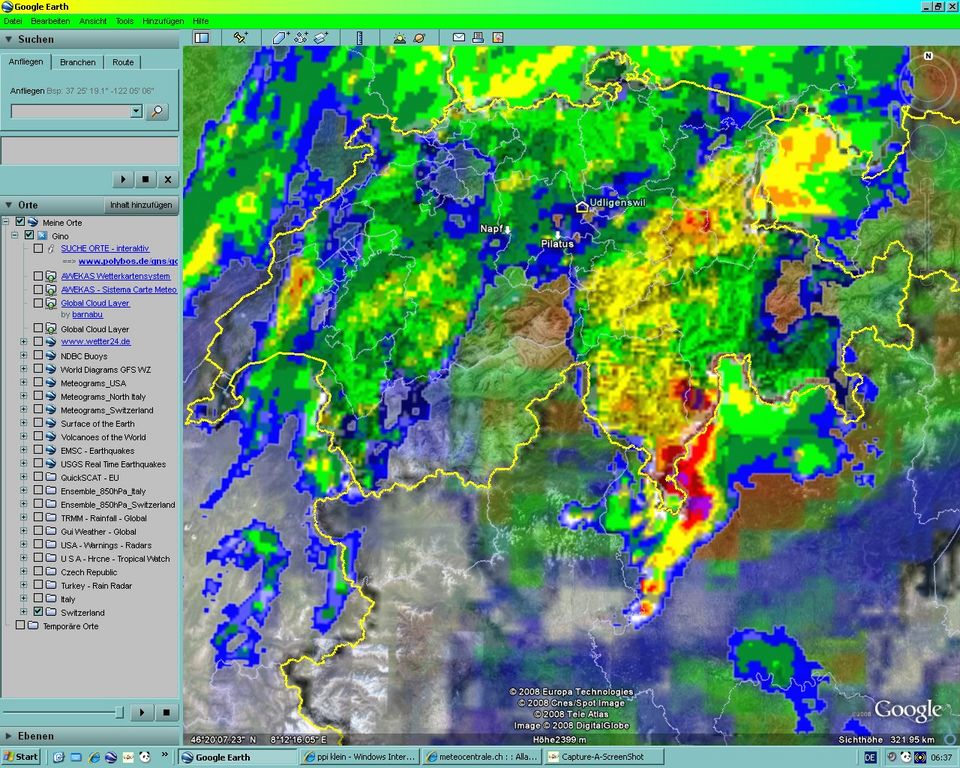This screenshot has width=960, height=768.
Task: Uncheck the Switzerland folder checkbox
Action: (38, 612)
